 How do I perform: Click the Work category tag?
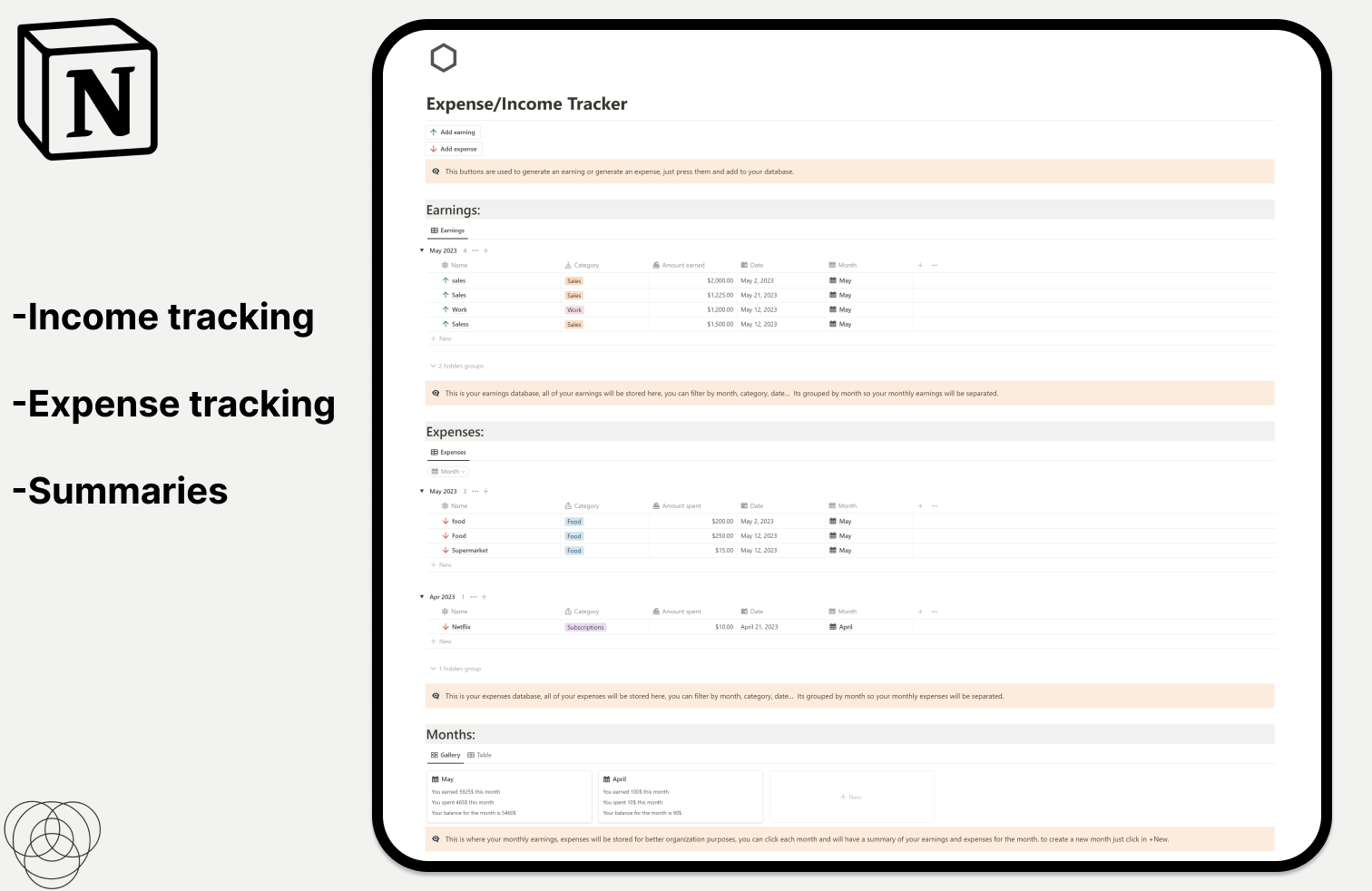tap(574, 310)
